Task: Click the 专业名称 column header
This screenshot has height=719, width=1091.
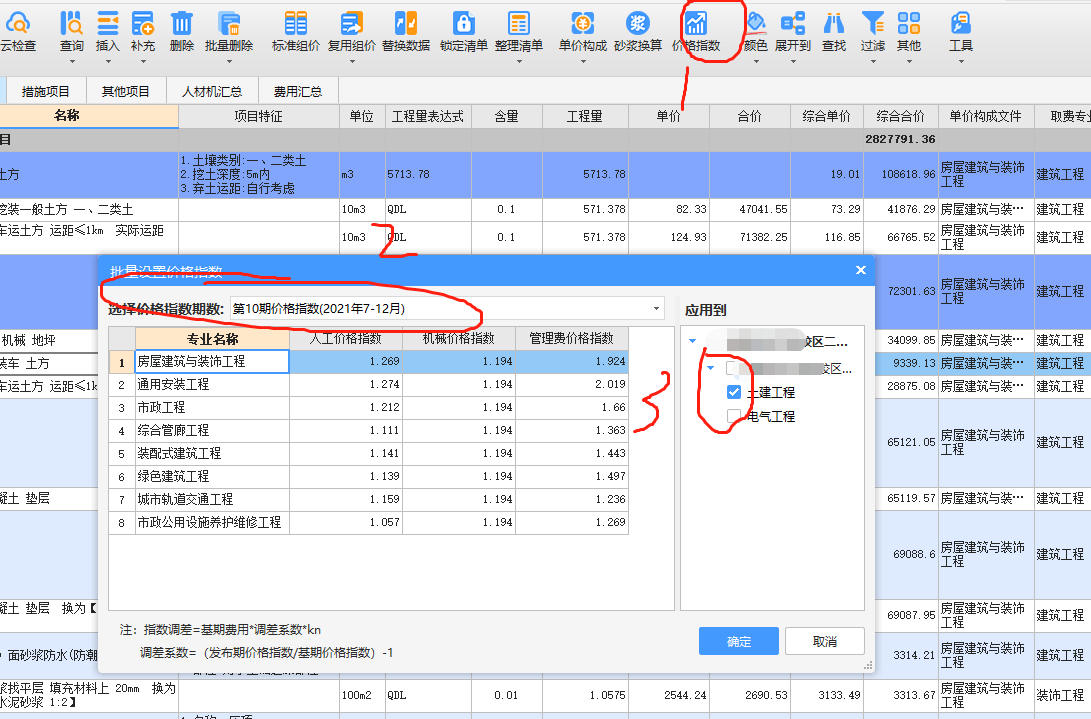Action: [x=212, y=339]
